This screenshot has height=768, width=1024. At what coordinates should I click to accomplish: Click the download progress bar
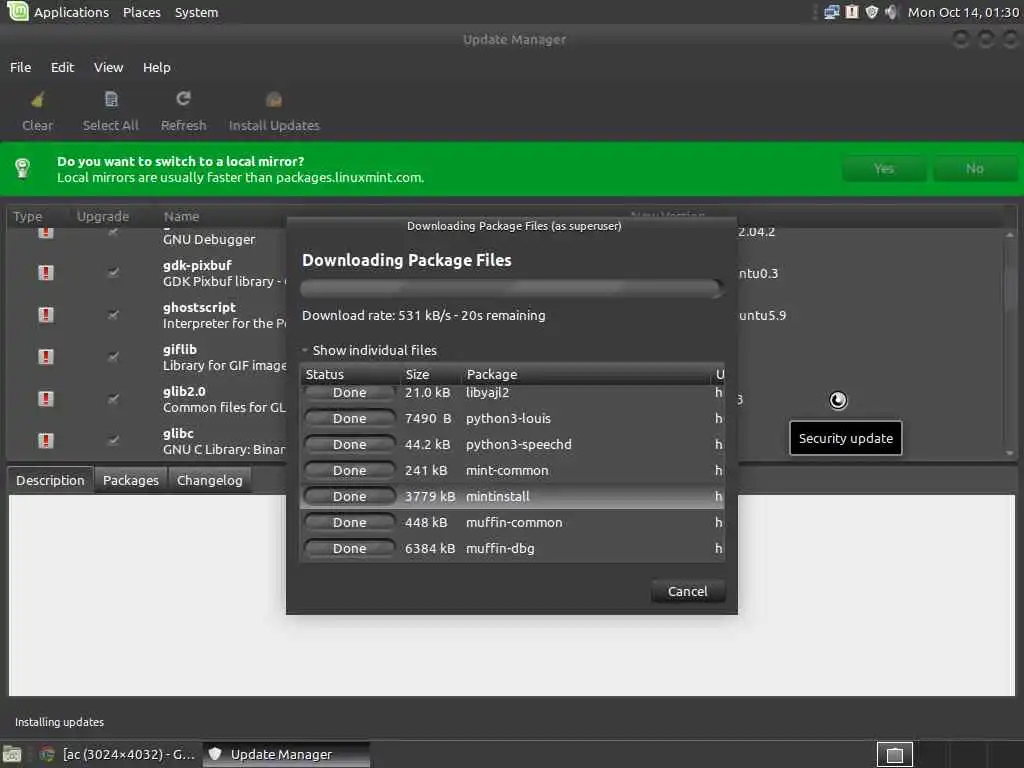pos(512,287)
